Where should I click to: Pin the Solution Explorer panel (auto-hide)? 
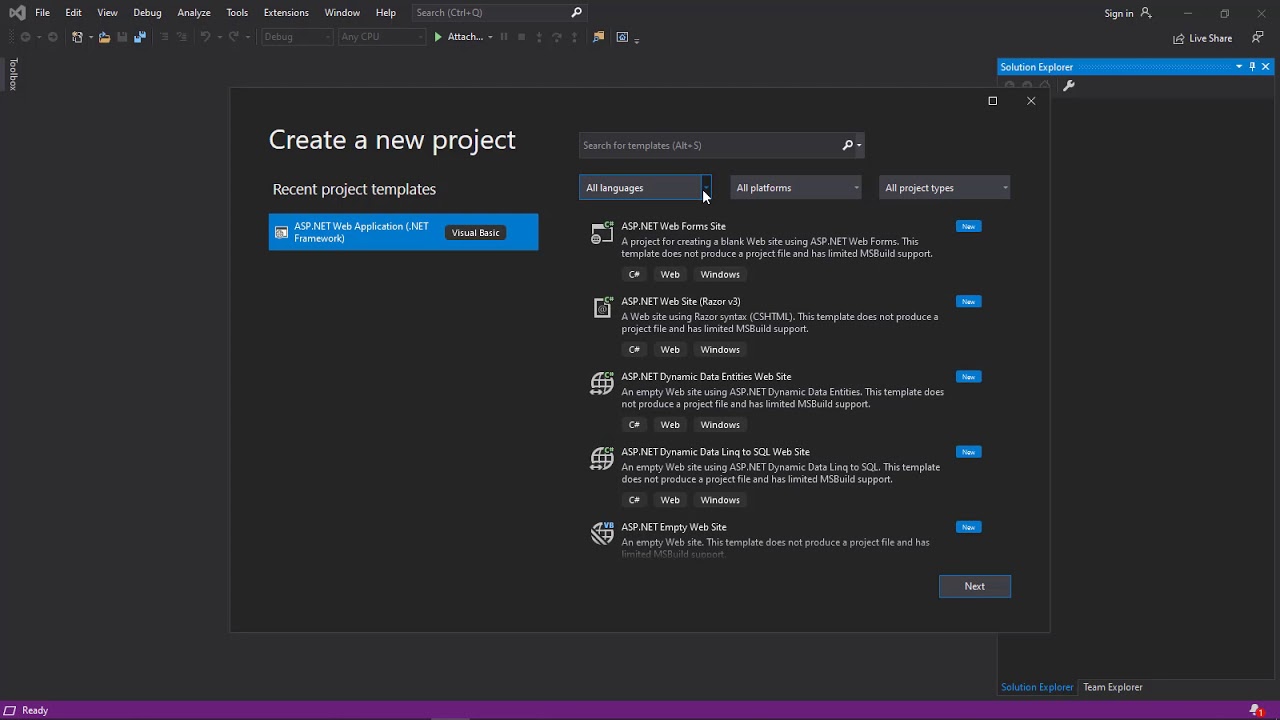[x=1252, y=67]
